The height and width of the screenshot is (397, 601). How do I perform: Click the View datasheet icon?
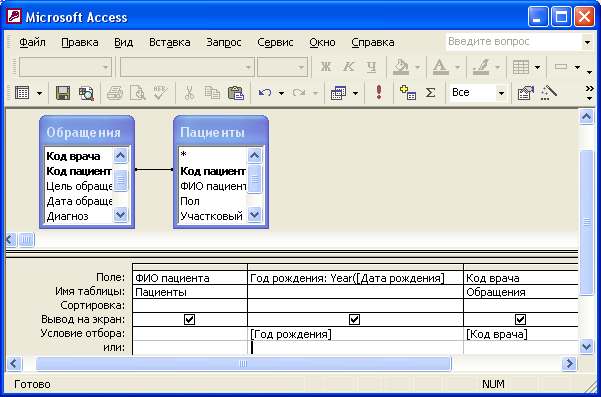point(22,93)
